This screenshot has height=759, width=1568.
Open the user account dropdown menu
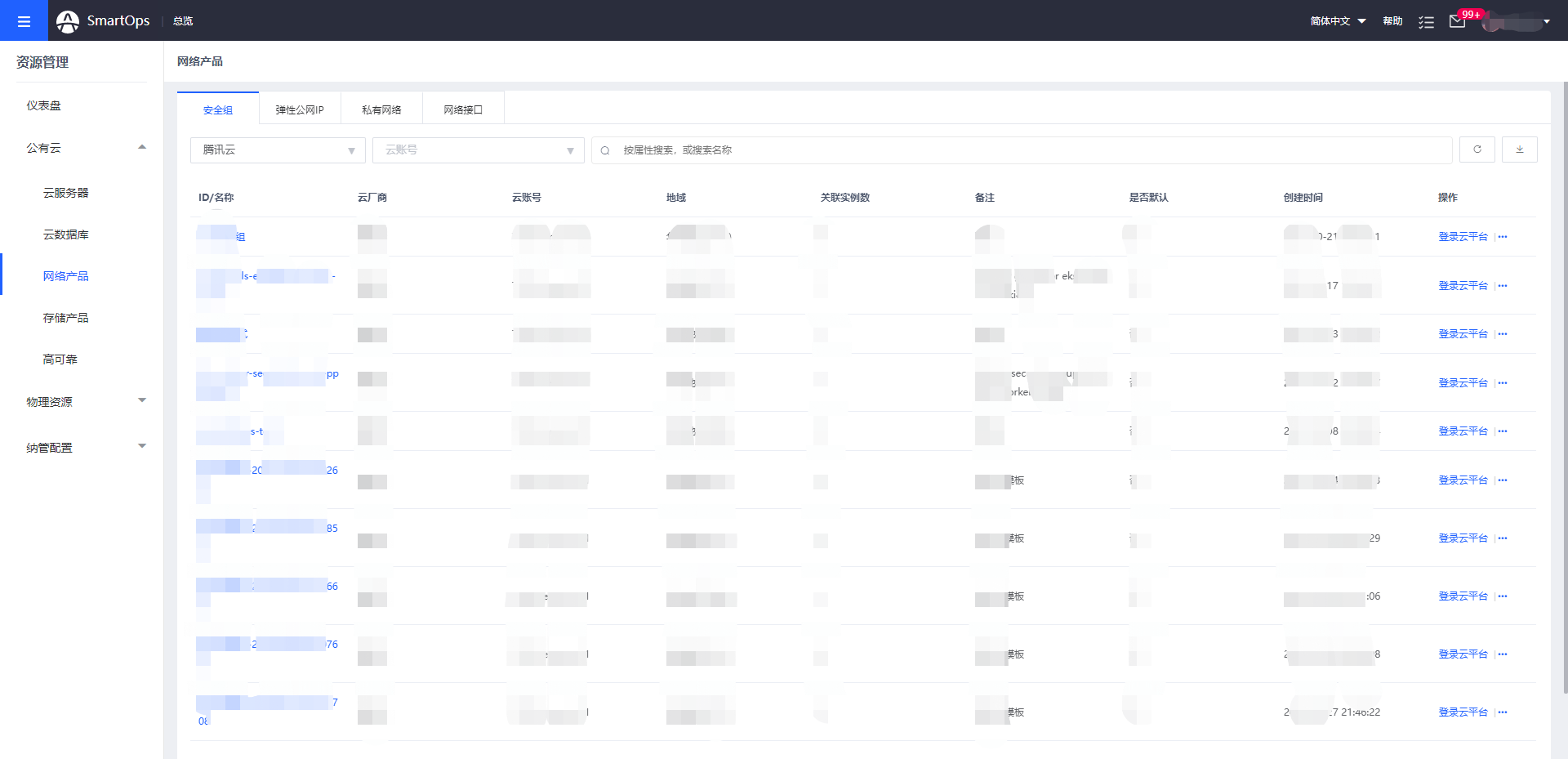1517,22
